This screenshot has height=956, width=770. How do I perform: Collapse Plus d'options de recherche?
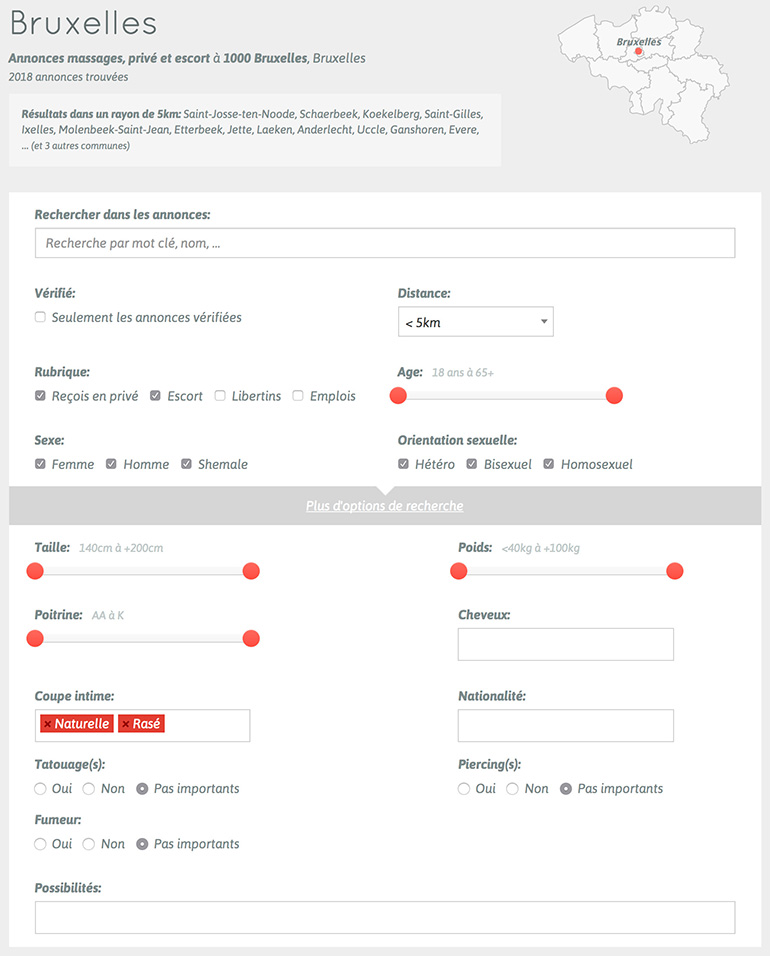click(x=384, y=506)
